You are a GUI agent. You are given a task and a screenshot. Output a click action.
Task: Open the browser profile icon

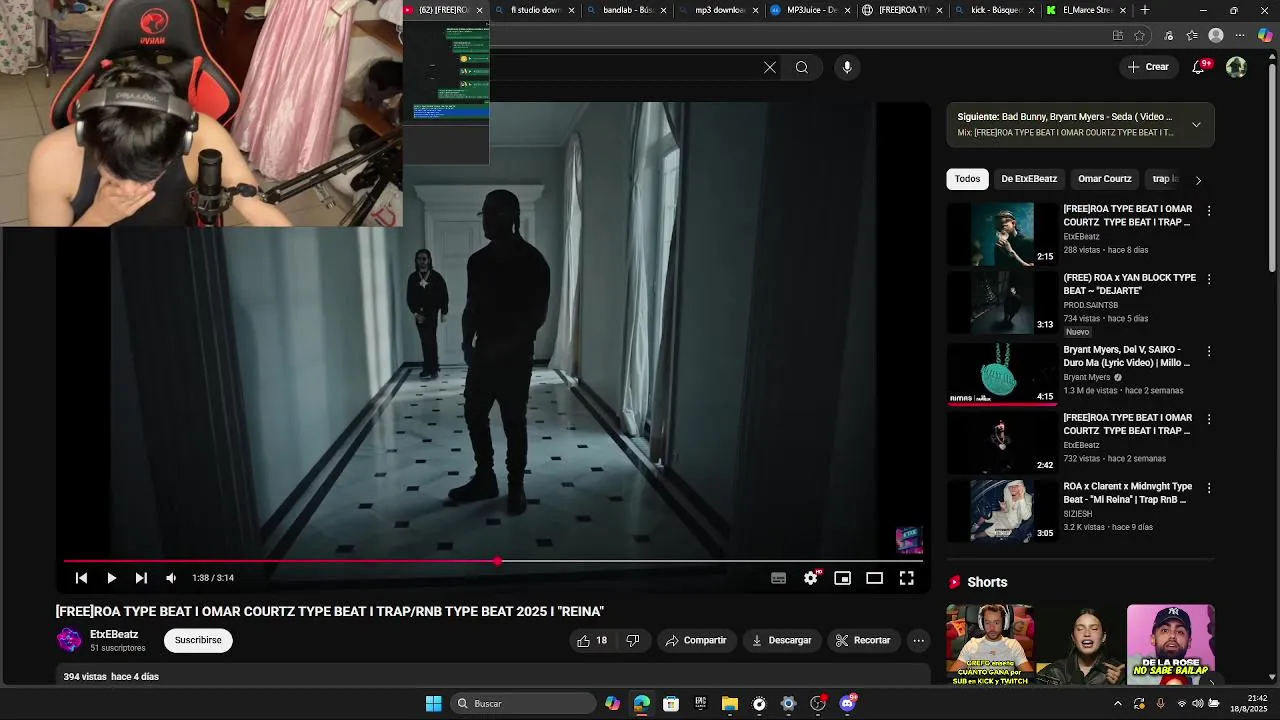pyautogui.click(x=1216, y=36)
